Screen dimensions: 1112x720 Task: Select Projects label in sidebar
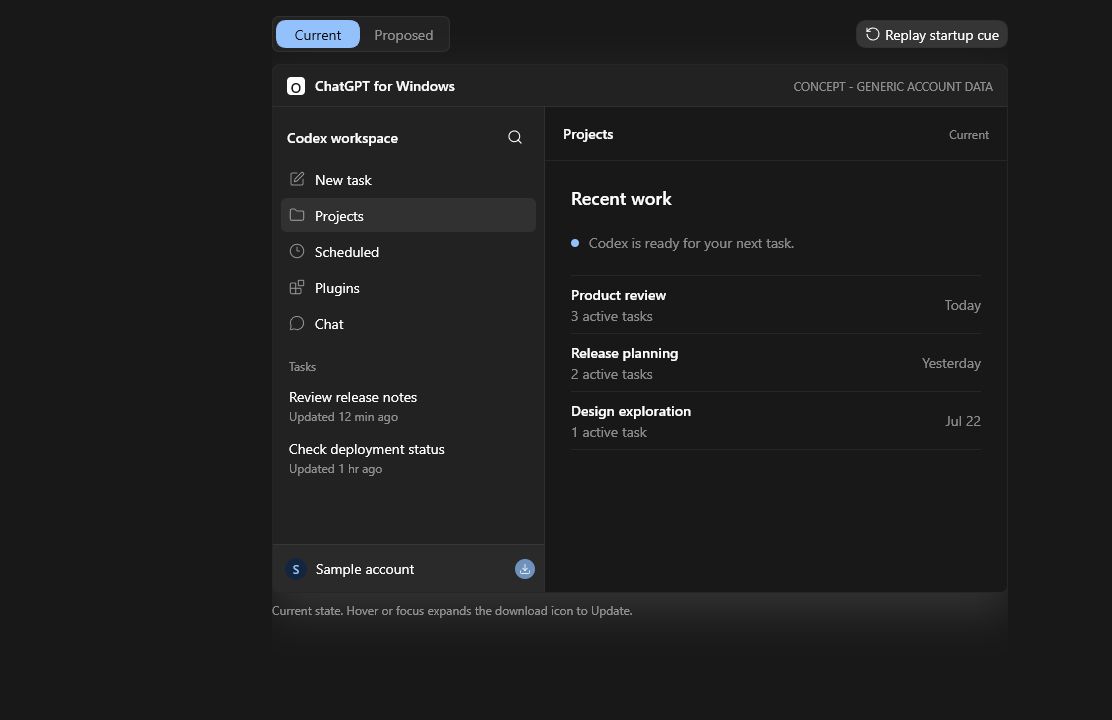339,216
